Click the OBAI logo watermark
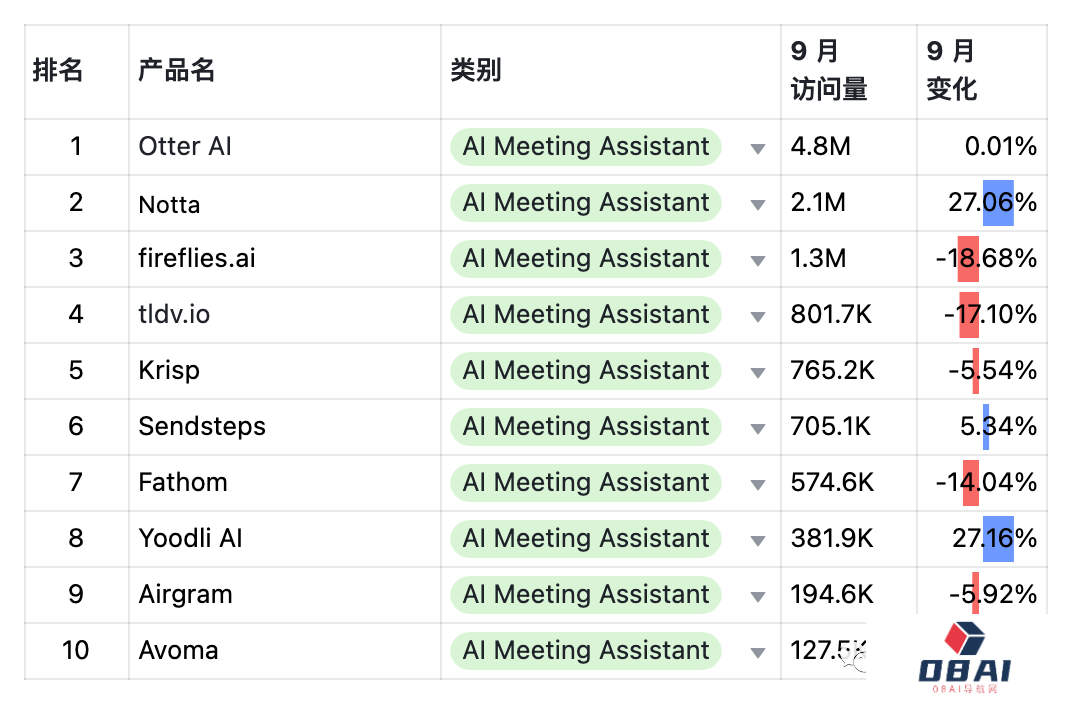Image resolution: width=1072 pixels, height=704 pixels. click(965, 657)
